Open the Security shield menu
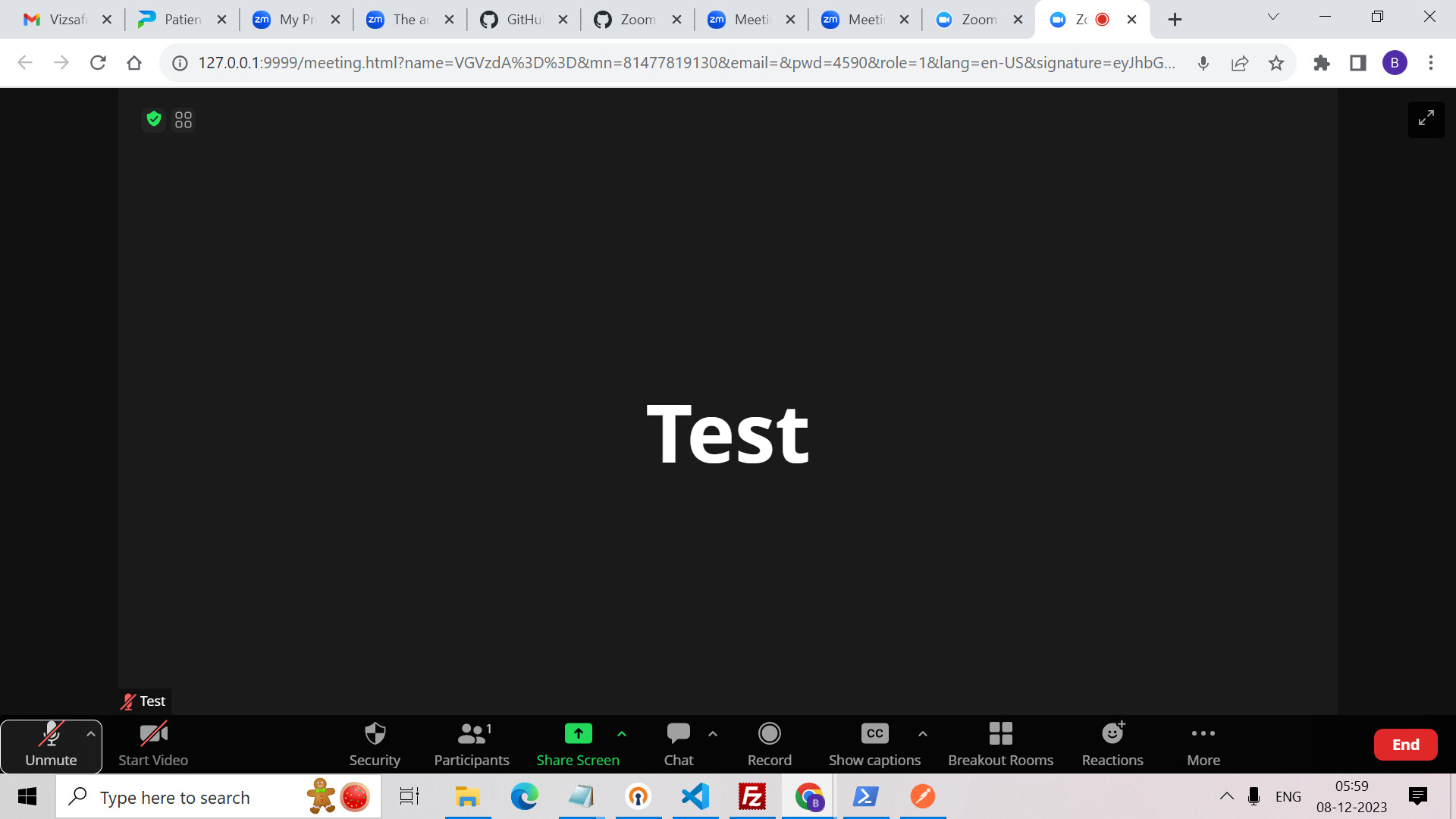 click(375, 743)
